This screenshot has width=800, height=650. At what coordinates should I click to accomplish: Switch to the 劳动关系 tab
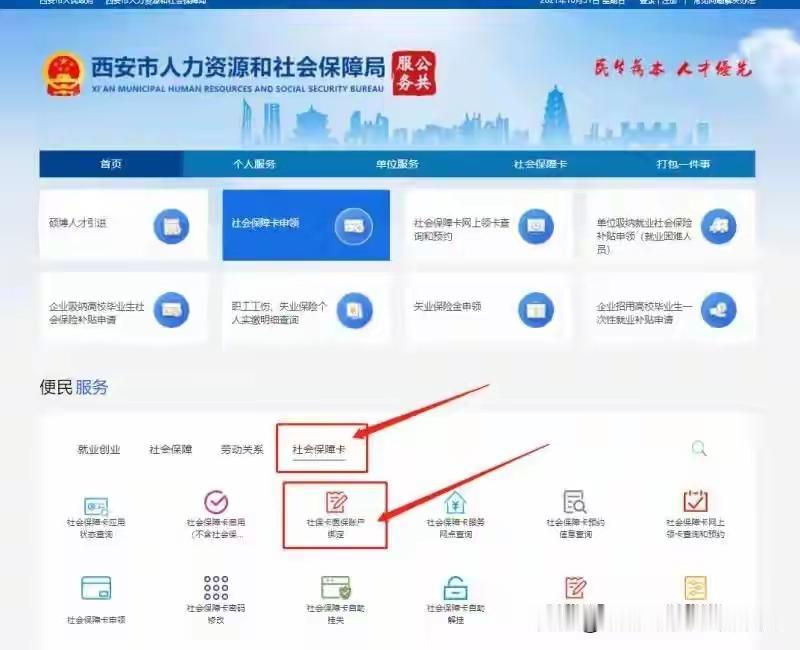[x=242, y=449]
